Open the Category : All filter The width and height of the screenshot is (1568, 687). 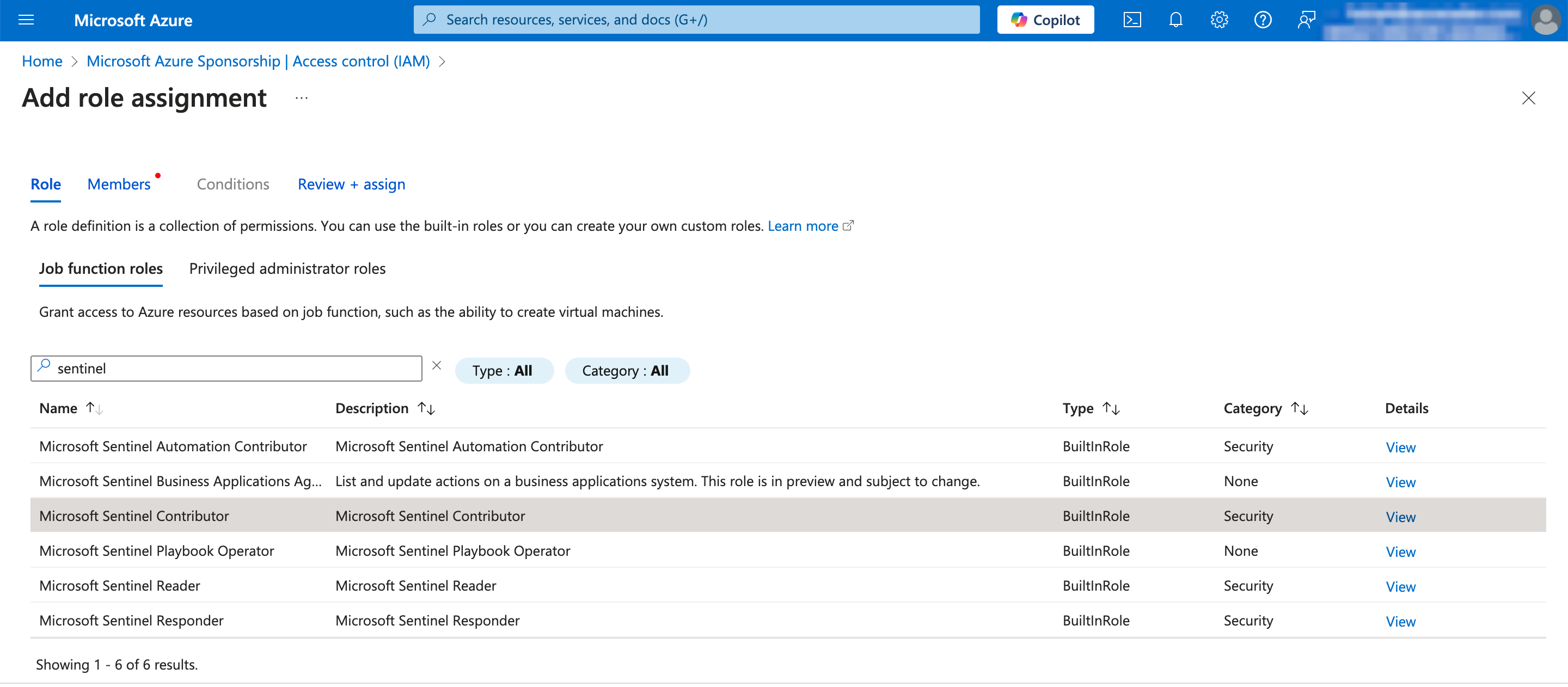(x=627, y=371)
